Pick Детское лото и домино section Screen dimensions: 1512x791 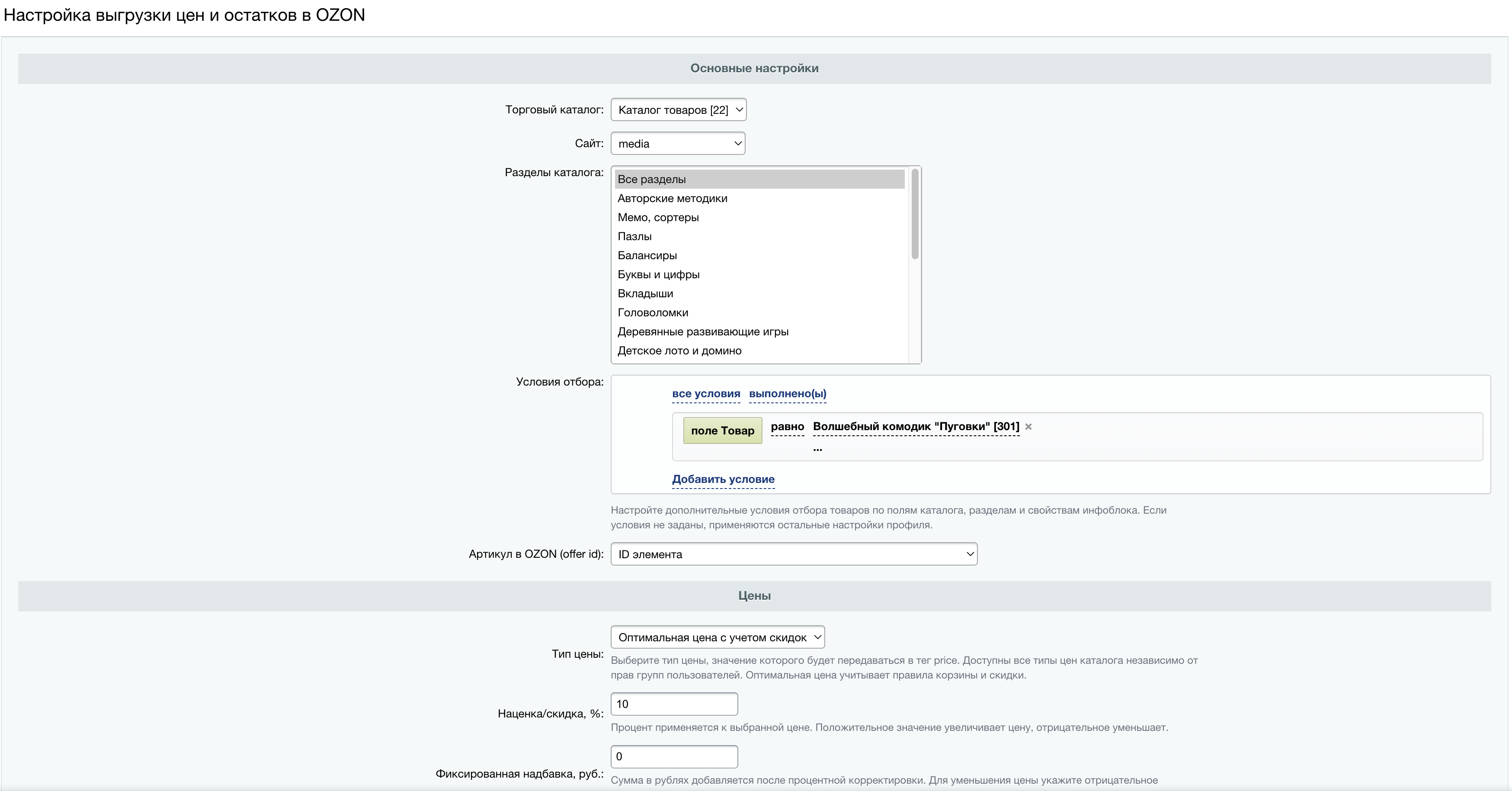pyautogui.click(x=759, y=350)
